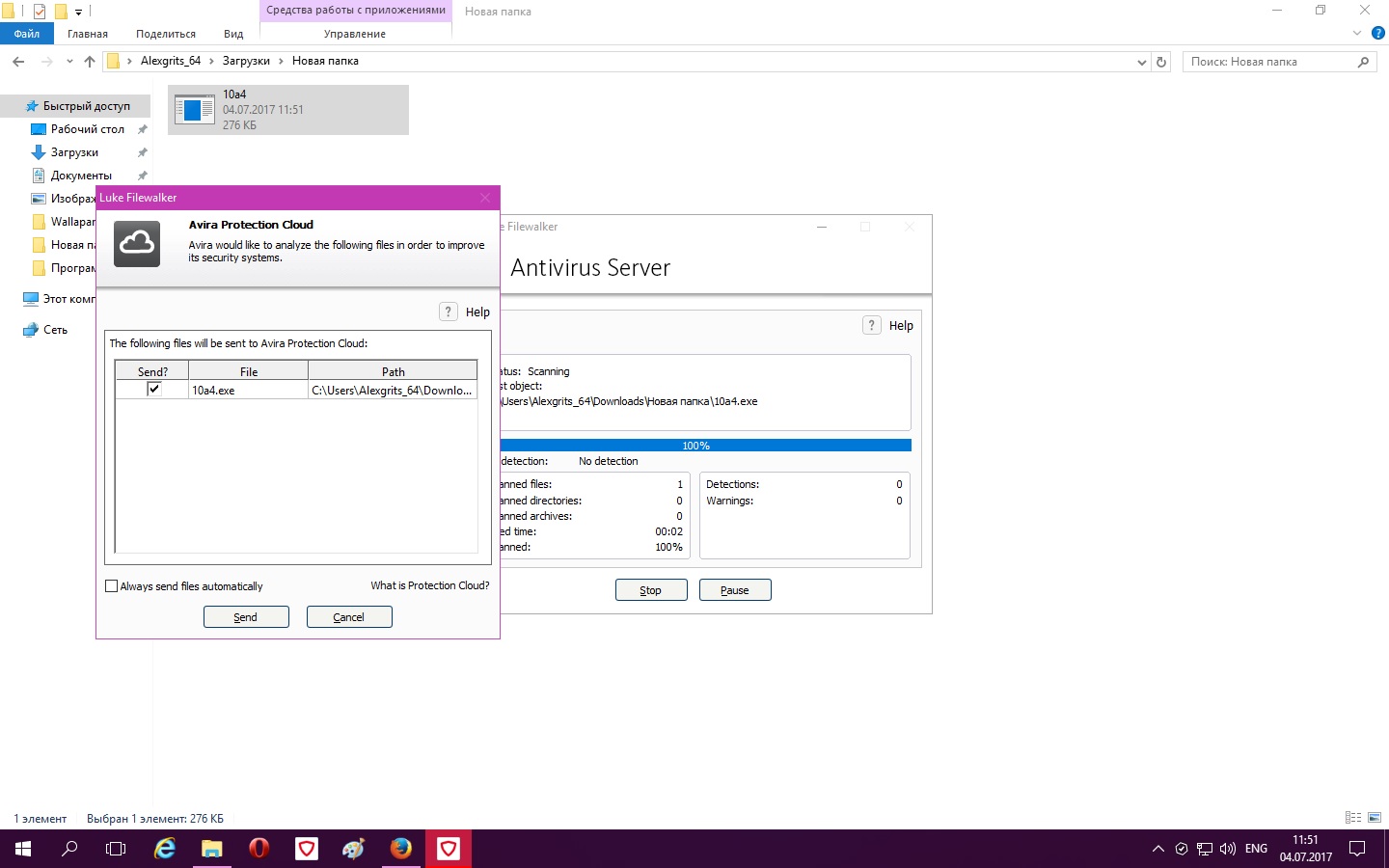
Task: Navigate up one folder level arrow
Action: coord(90,62)
